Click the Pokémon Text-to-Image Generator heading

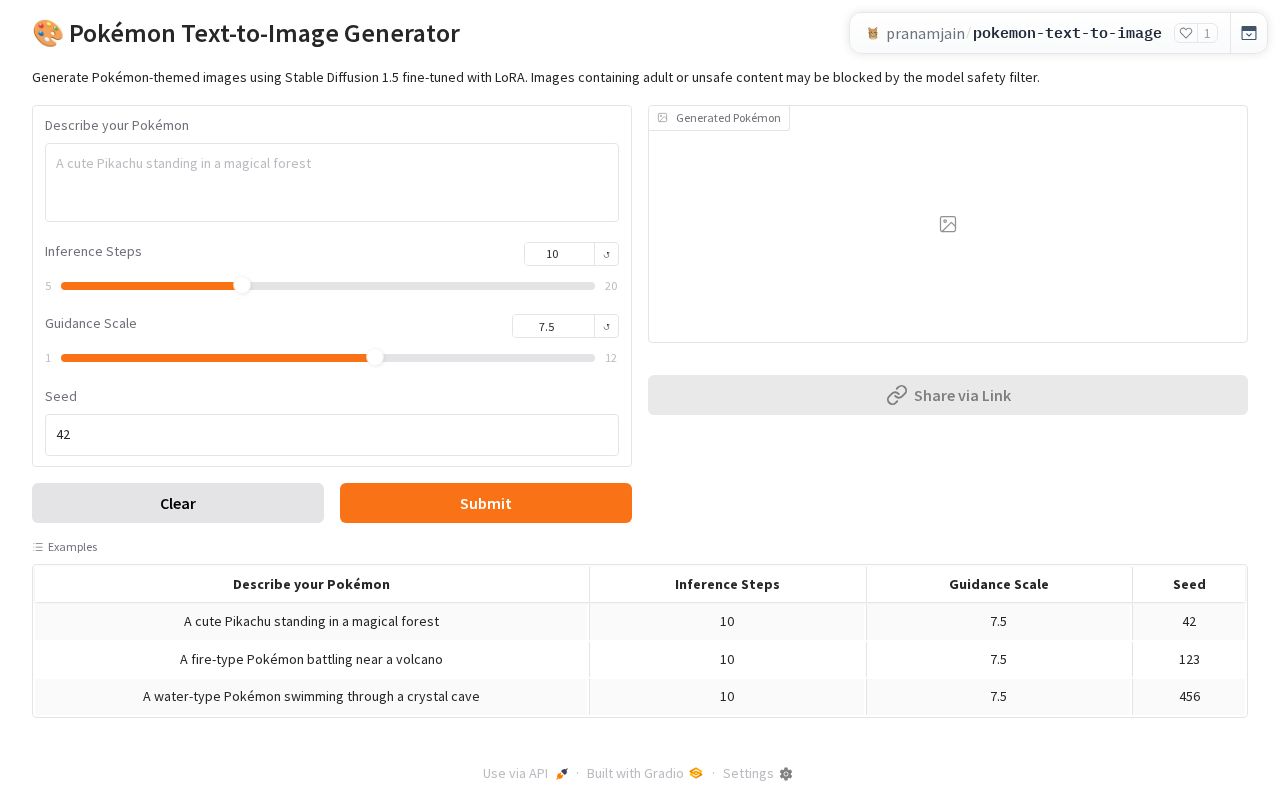pyautogui.click(x=246, y=33)
